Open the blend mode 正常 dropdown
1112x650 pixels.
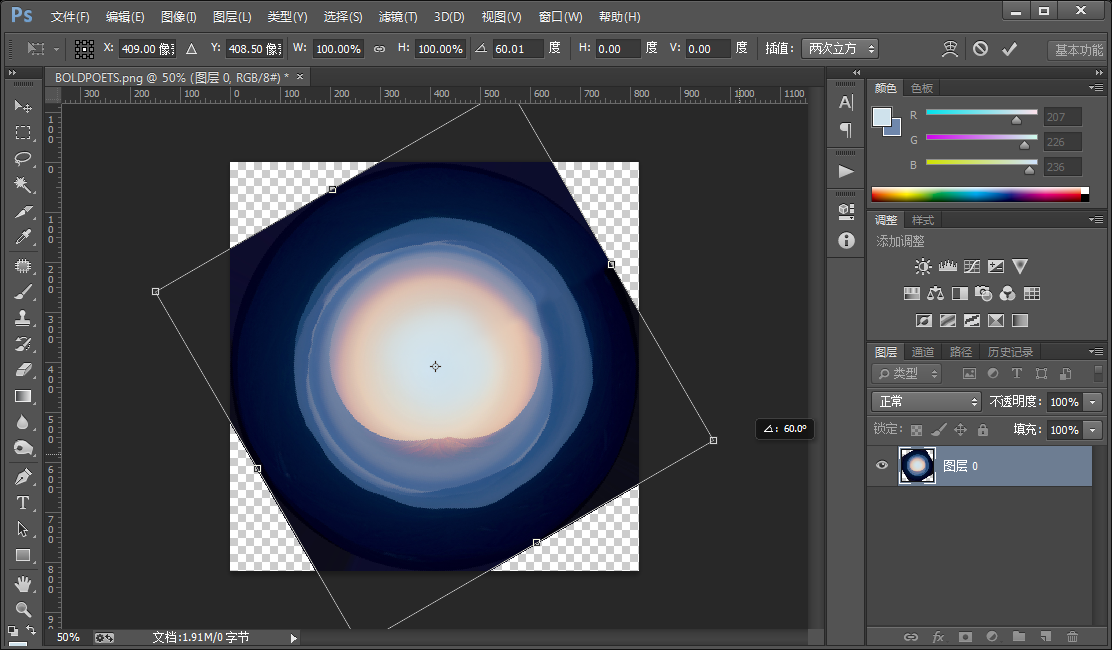(x=925, y=402)
